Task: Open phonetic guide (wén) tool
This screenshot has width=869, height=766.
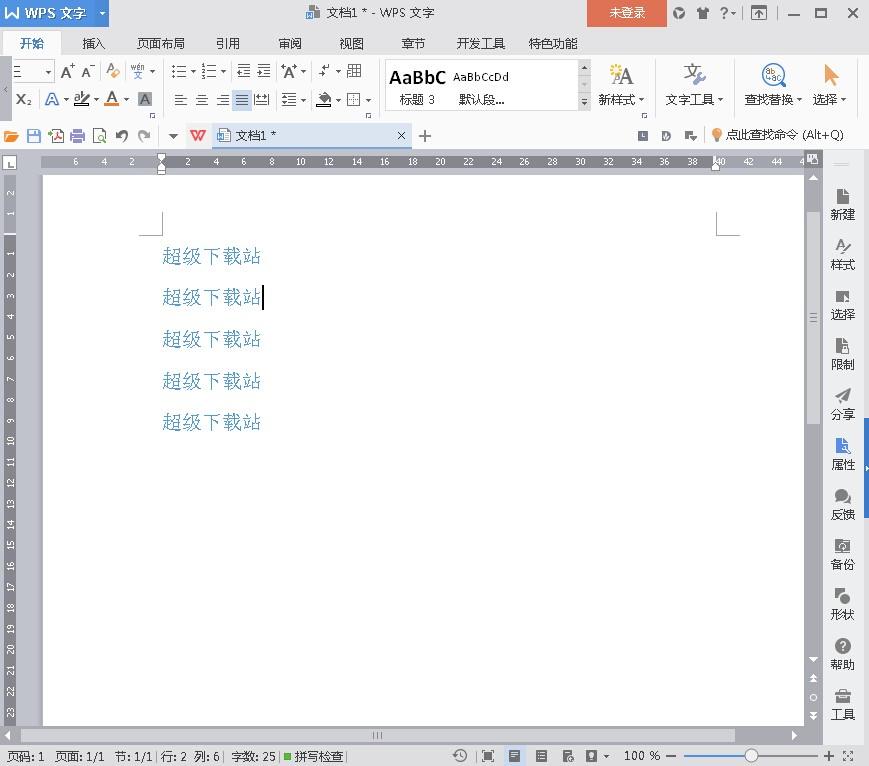Action: 137,71
